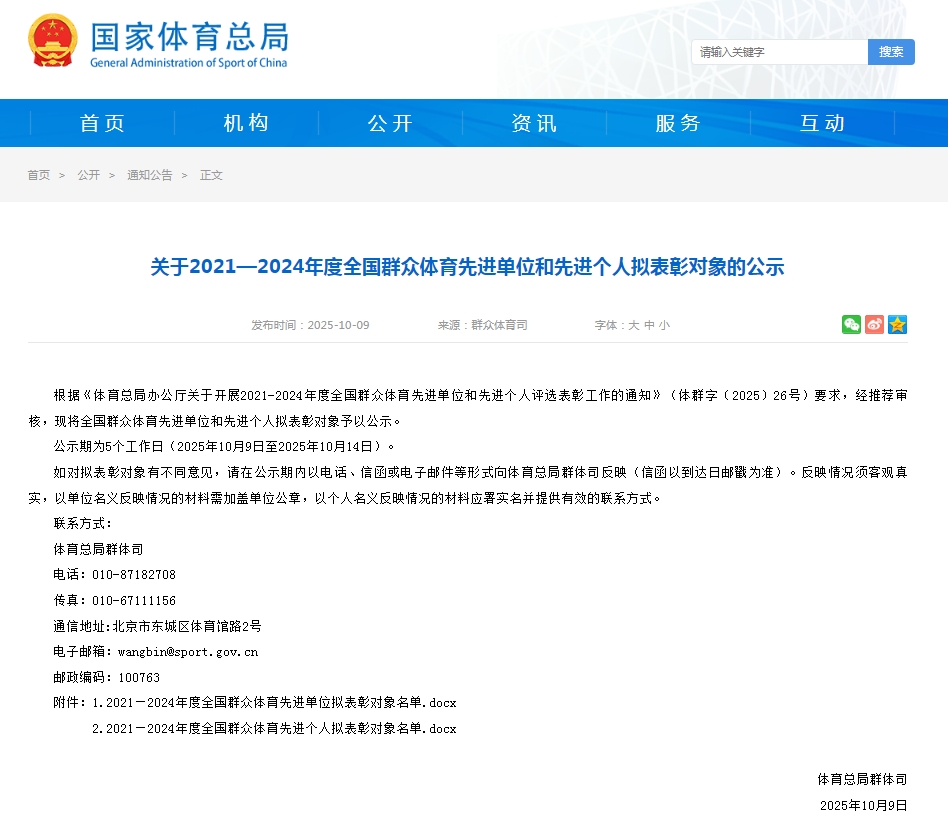Click the QZone star share icon

pos(897,324)
